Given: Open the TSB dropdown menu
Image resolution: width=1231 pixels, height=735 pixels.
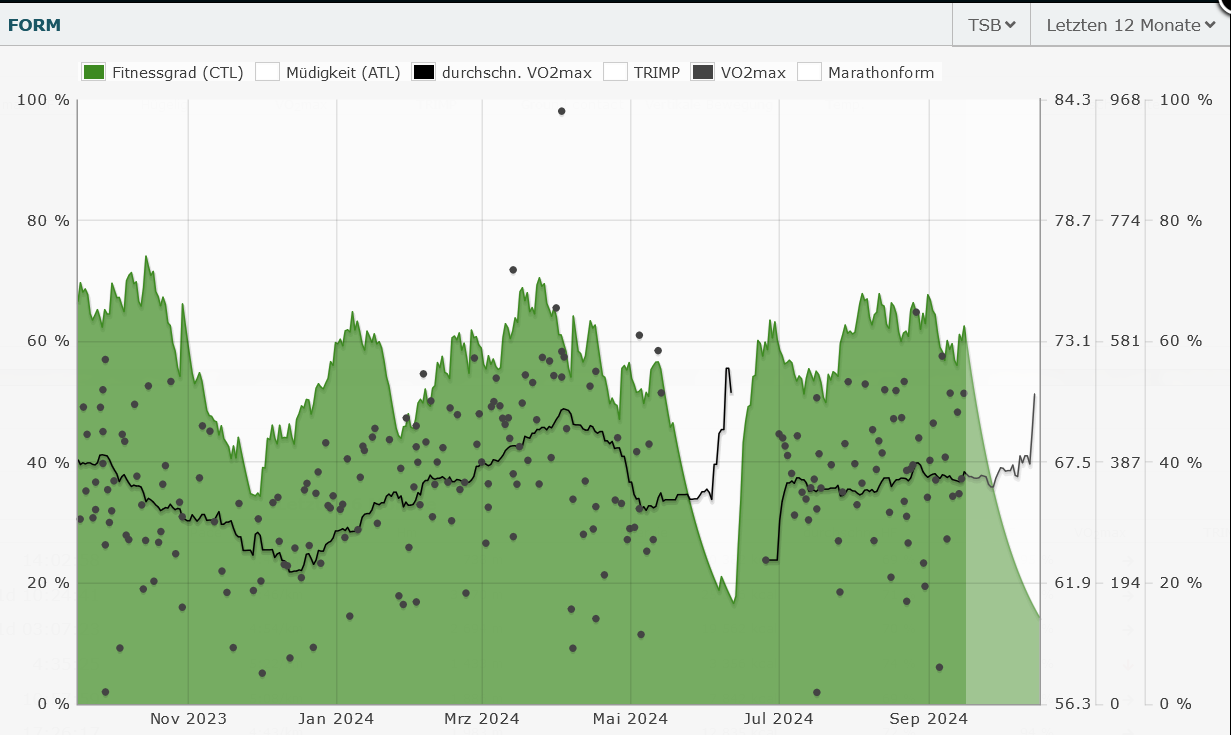Looking at the screenshot, I should coord(991,25).
